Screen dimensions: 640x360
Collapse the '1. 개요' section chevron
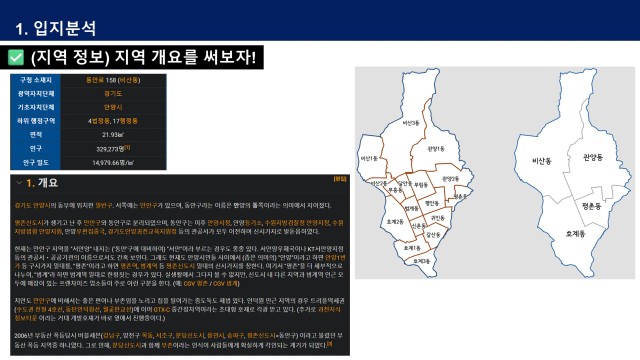pos(19,183)
